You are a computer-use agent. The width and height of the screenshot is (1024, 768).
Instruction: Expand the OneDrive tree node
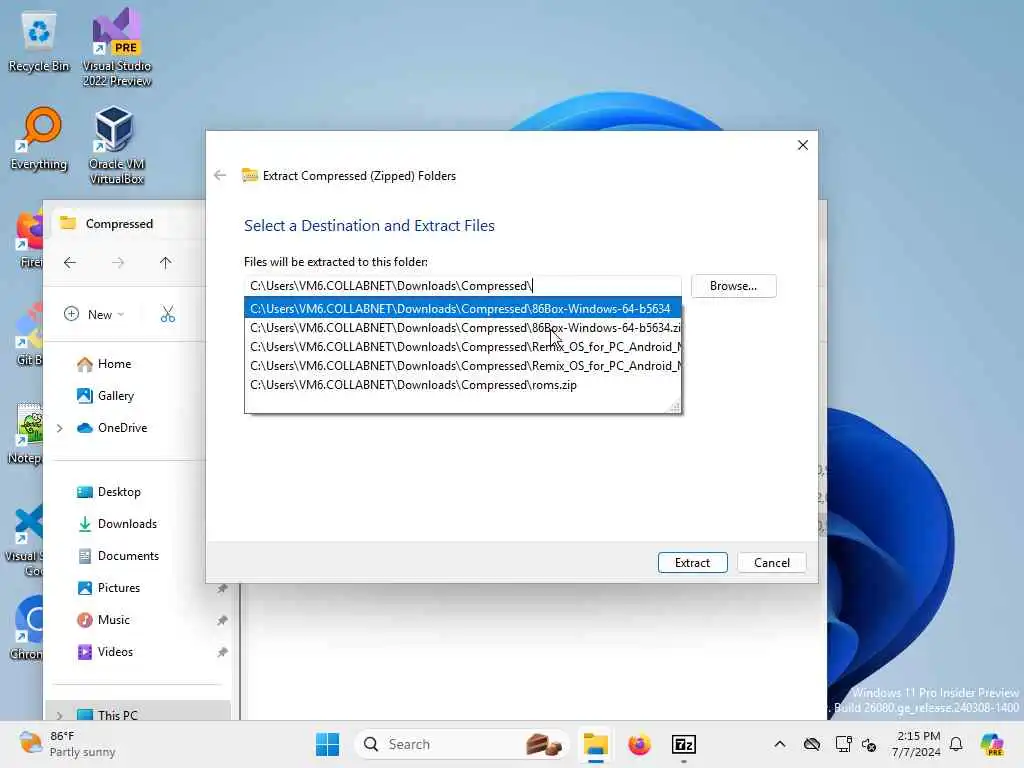(59, 428)
